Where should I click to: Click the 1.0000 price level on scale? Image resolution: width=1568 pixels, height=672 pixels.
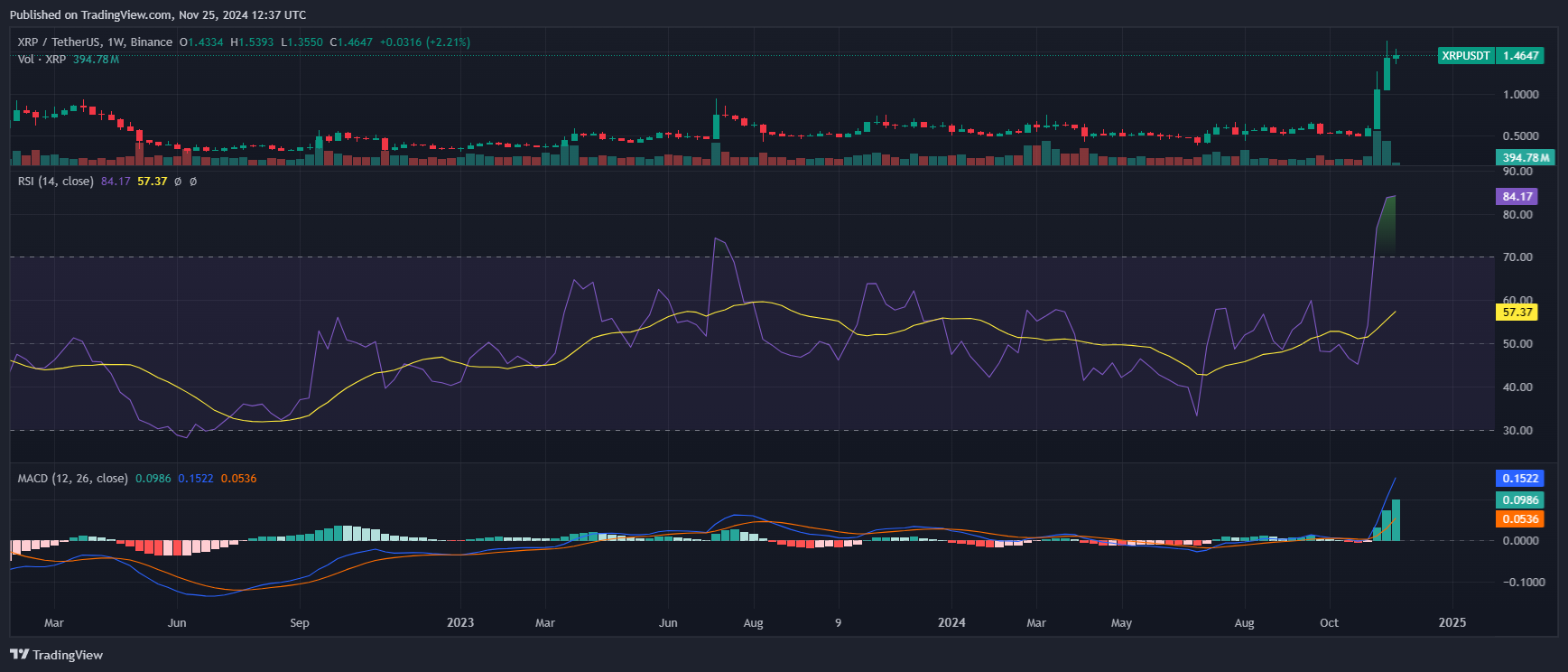click(1520, 95)
